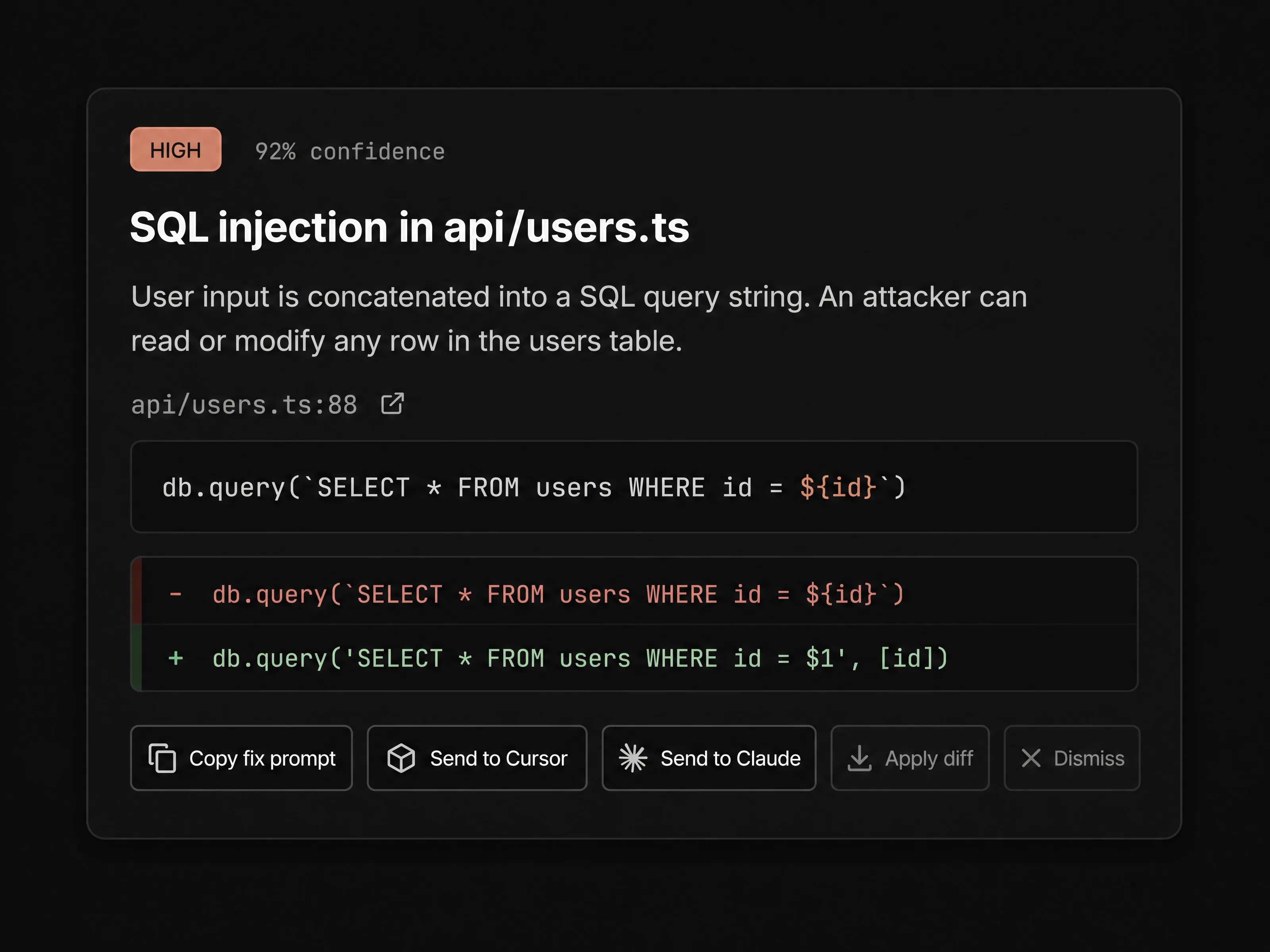The height and width of the screenshot is (952, 1270).
Task: Click the green plus marker in the diff
Action: click(176, 658)
